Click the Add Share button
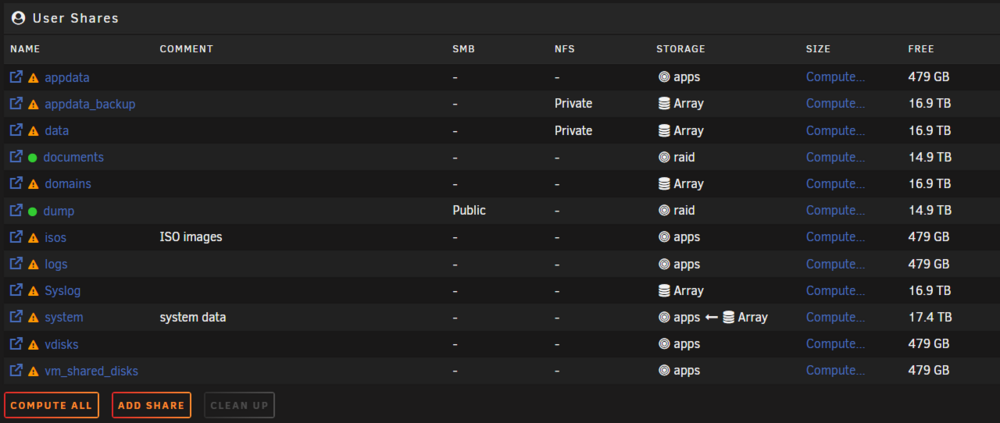The image size is (1000, 423). click(x=151, y=405)
